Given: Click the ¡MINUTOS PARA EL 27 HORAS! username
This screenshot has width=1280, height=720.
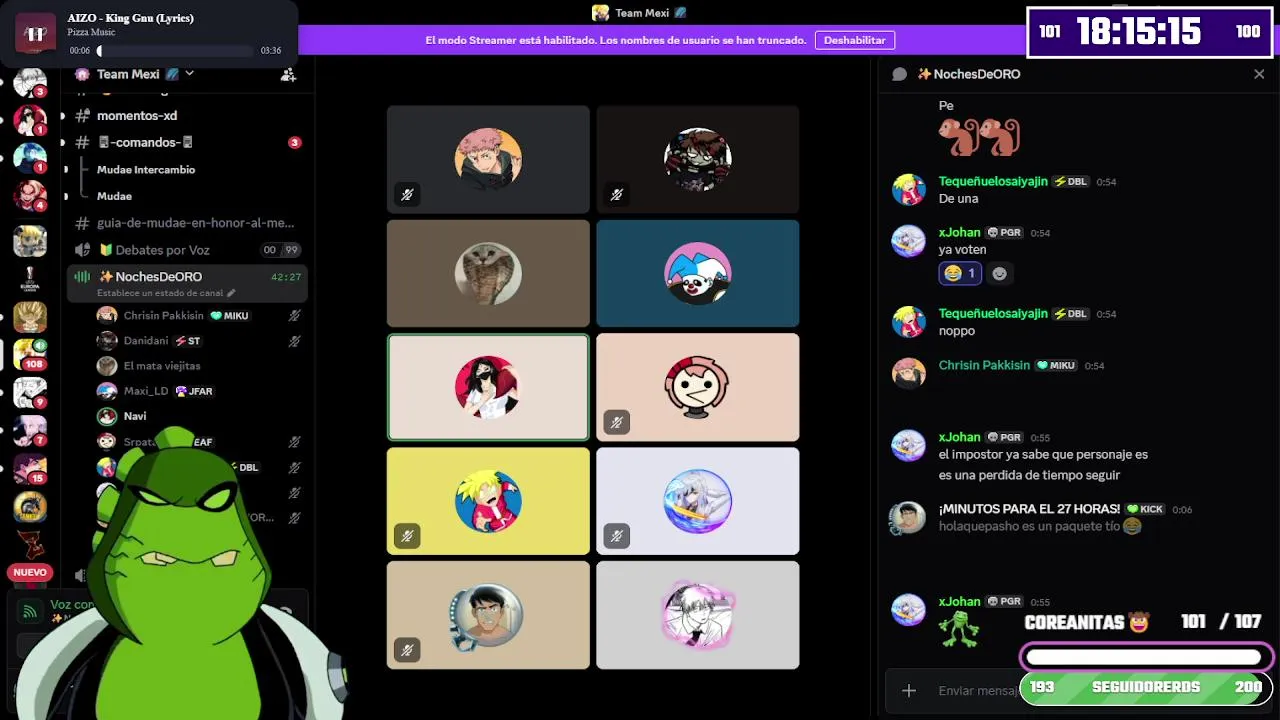Looking at the screenshot, I should point(1029,509).
